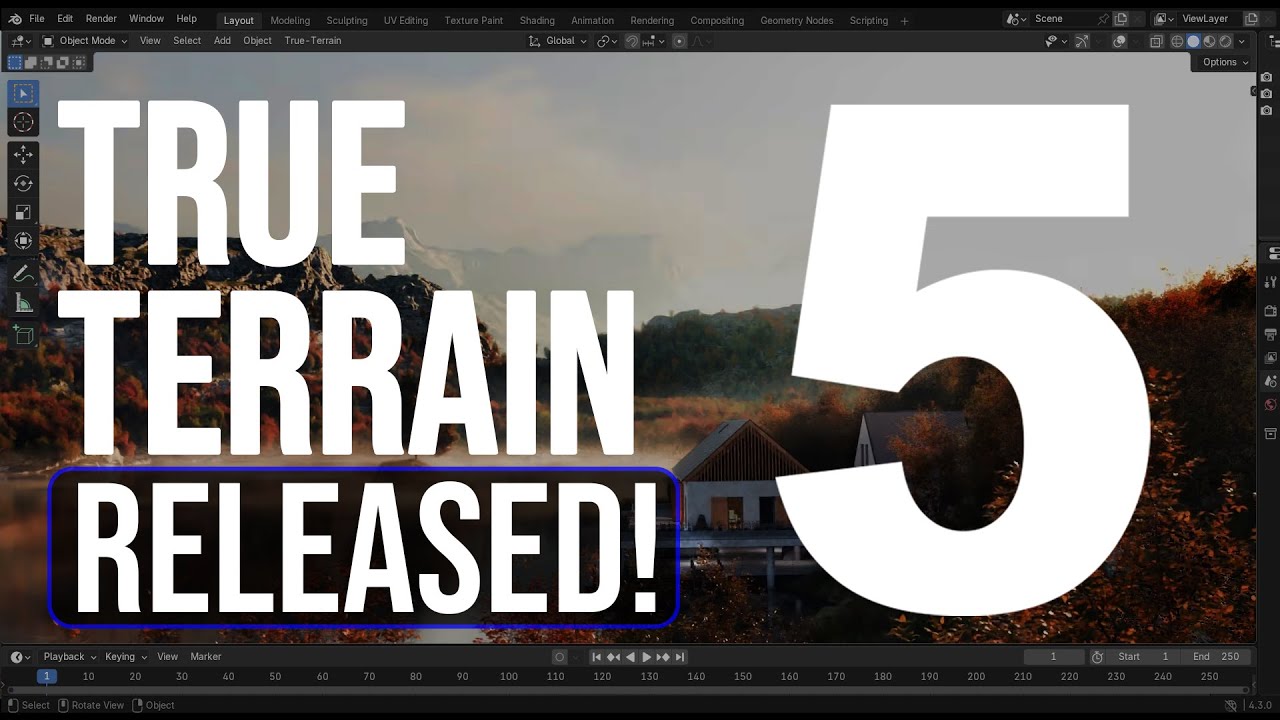Choose the Rotate tool
Screen dimensions: 1280x720
(23, 184)
